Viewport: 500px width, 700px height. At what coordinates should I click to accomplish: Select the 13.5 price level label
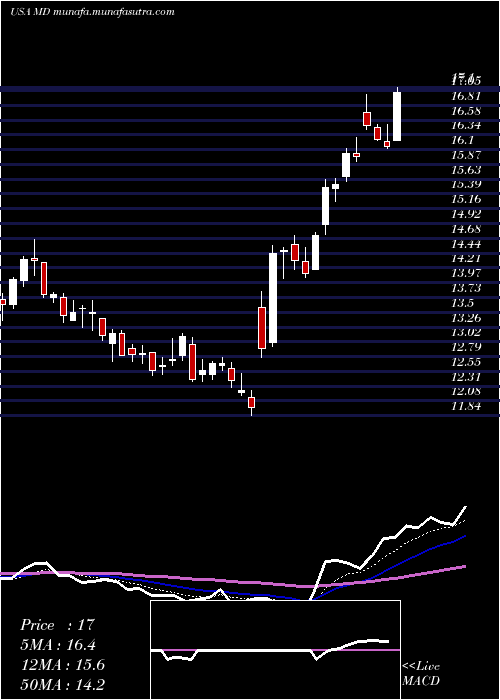463,303
